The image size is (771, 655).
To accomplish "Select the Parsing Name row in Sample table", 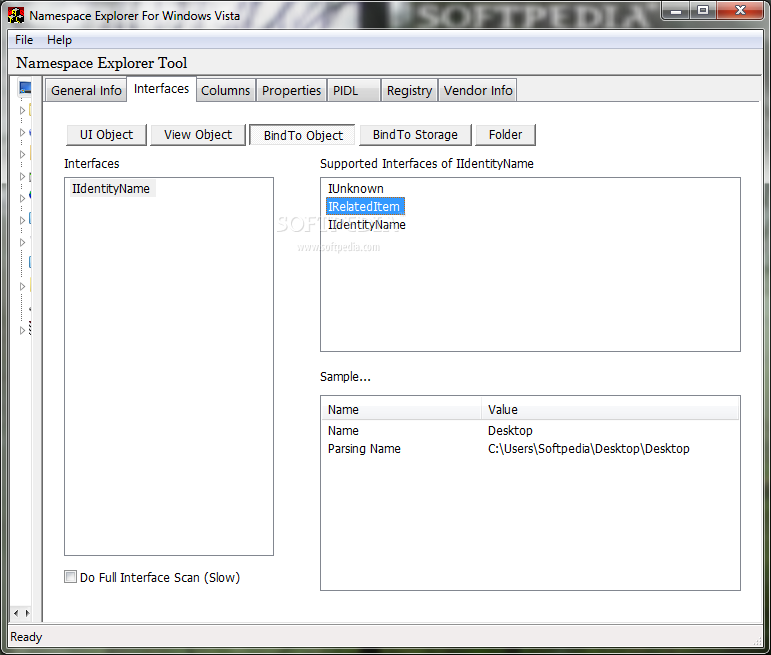I will click(530, 448).
